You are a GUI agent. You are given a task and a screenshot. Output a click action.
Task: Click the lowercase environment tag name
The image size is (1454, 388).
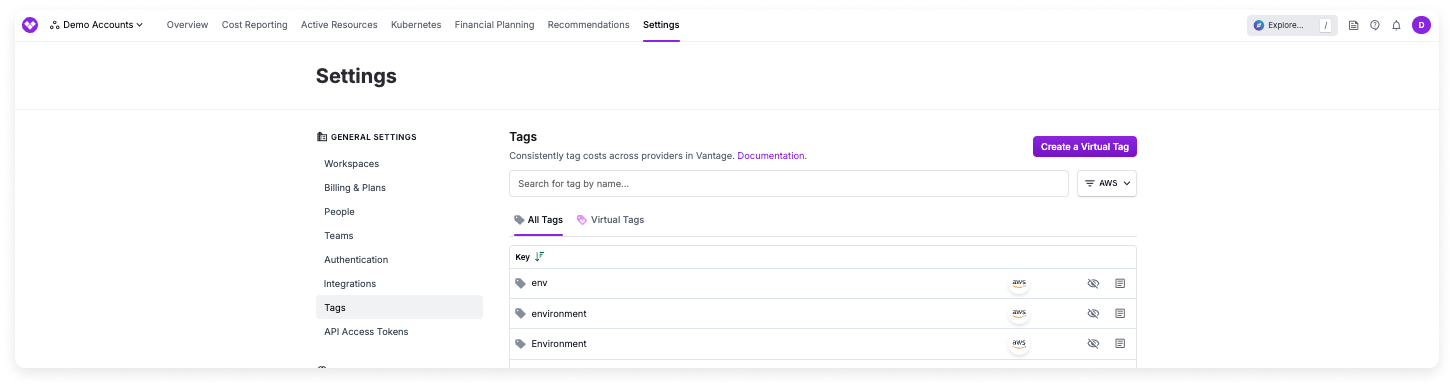pos(559,314)
